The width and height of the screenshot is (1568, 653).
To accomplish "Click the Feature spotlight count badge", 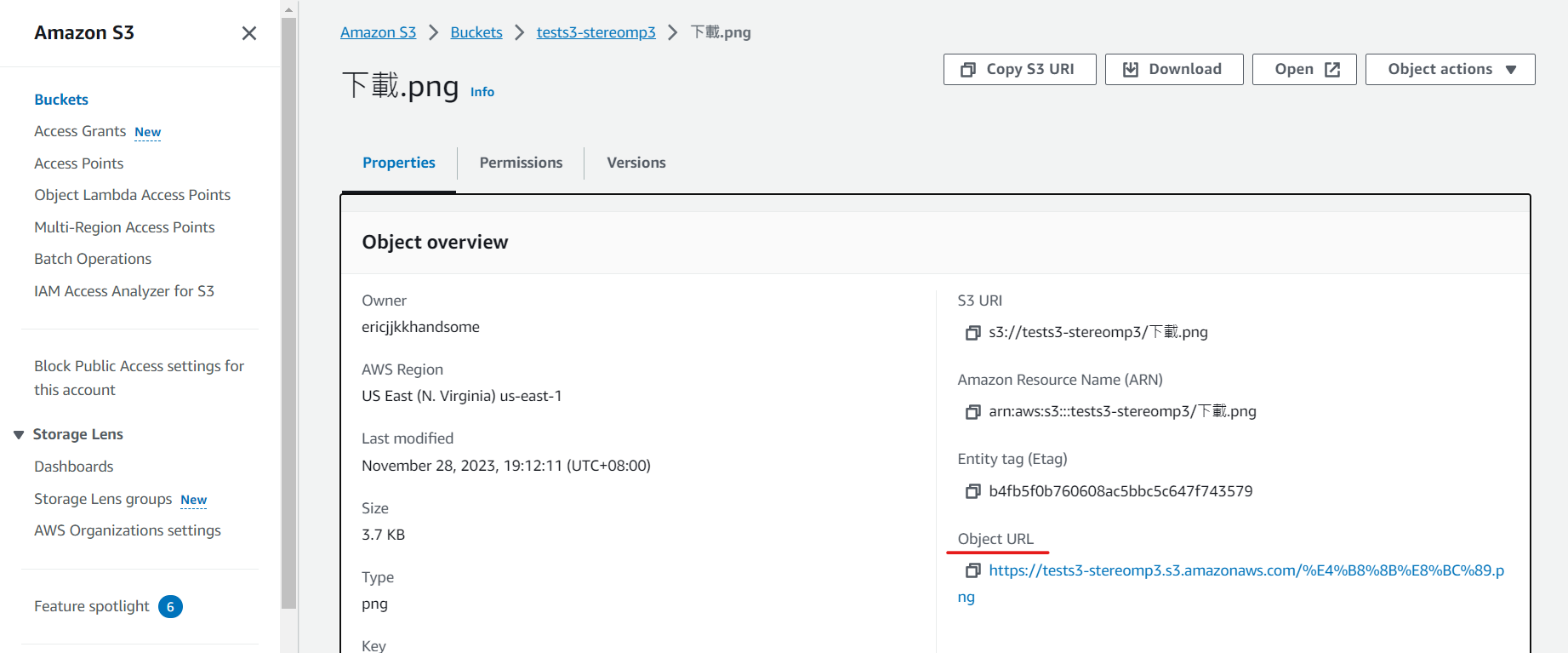I will point(170,606).
